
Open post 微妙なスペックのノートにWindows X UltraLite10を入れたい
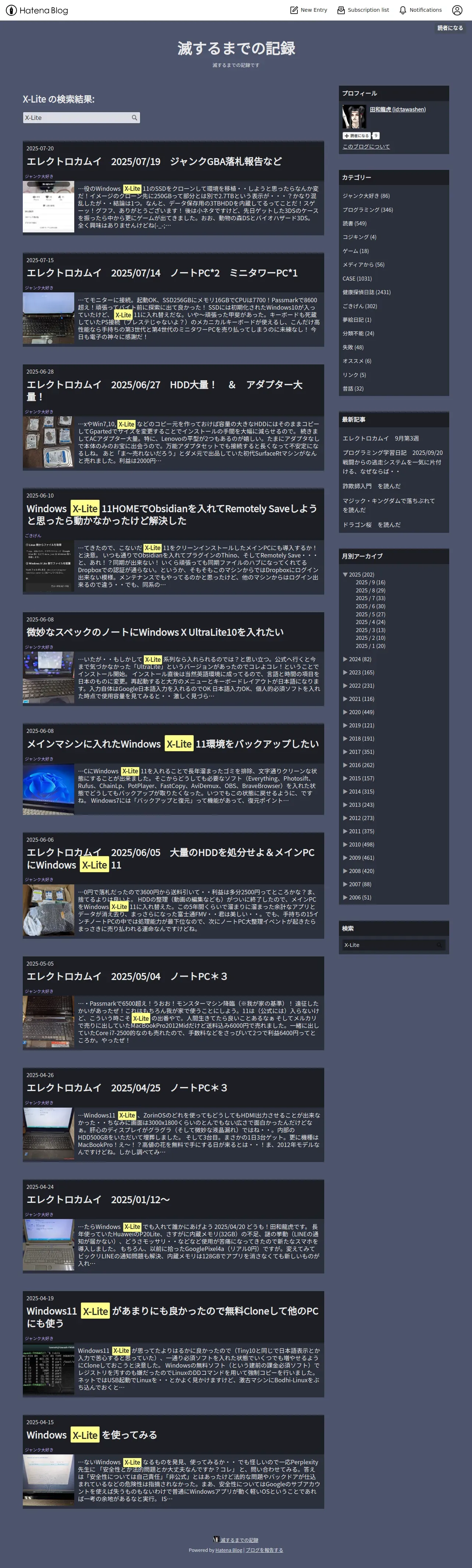(x=154, y=632)
